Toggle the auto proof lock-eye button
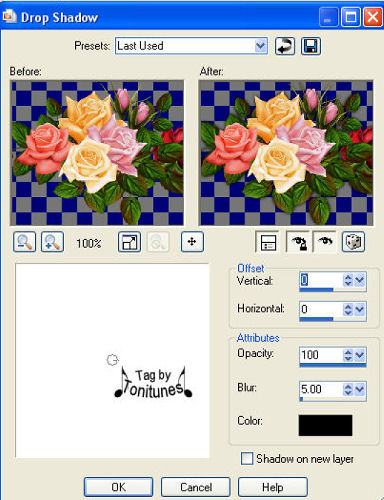 pos(299,242)
